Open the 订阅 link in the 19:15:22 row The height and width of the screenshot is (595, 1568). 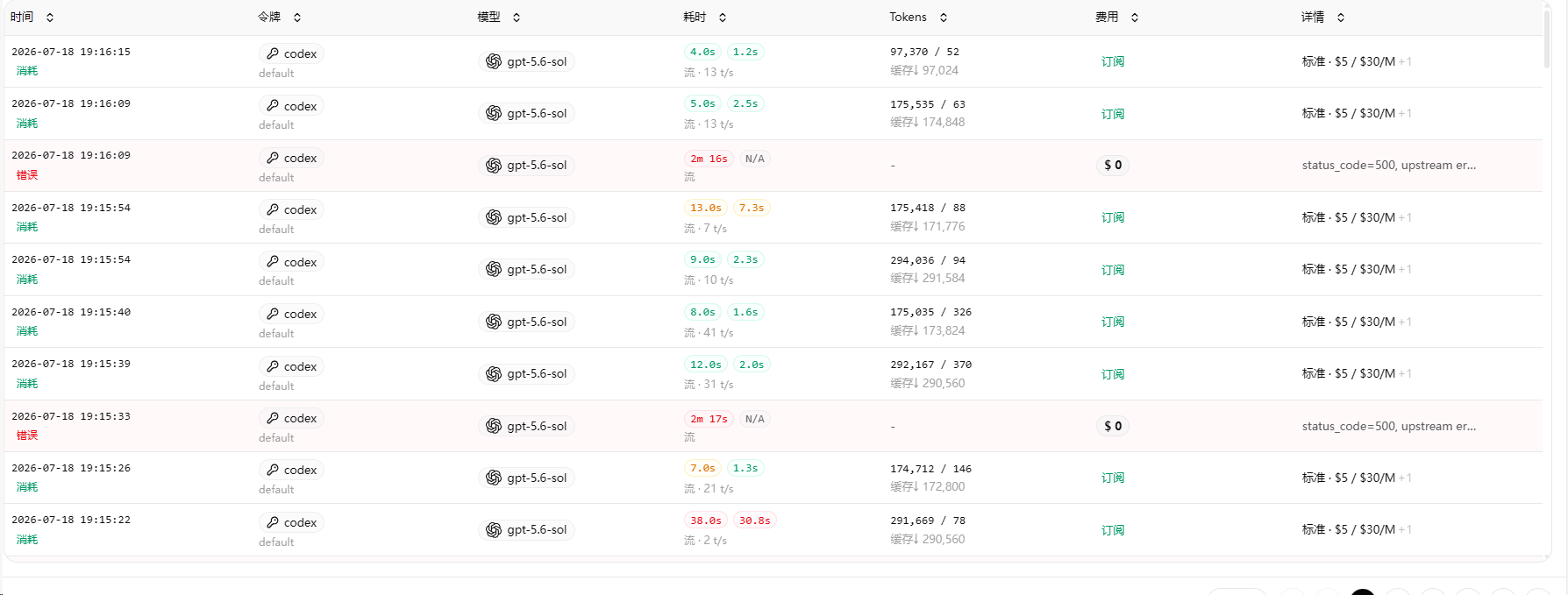point(1113,530)
